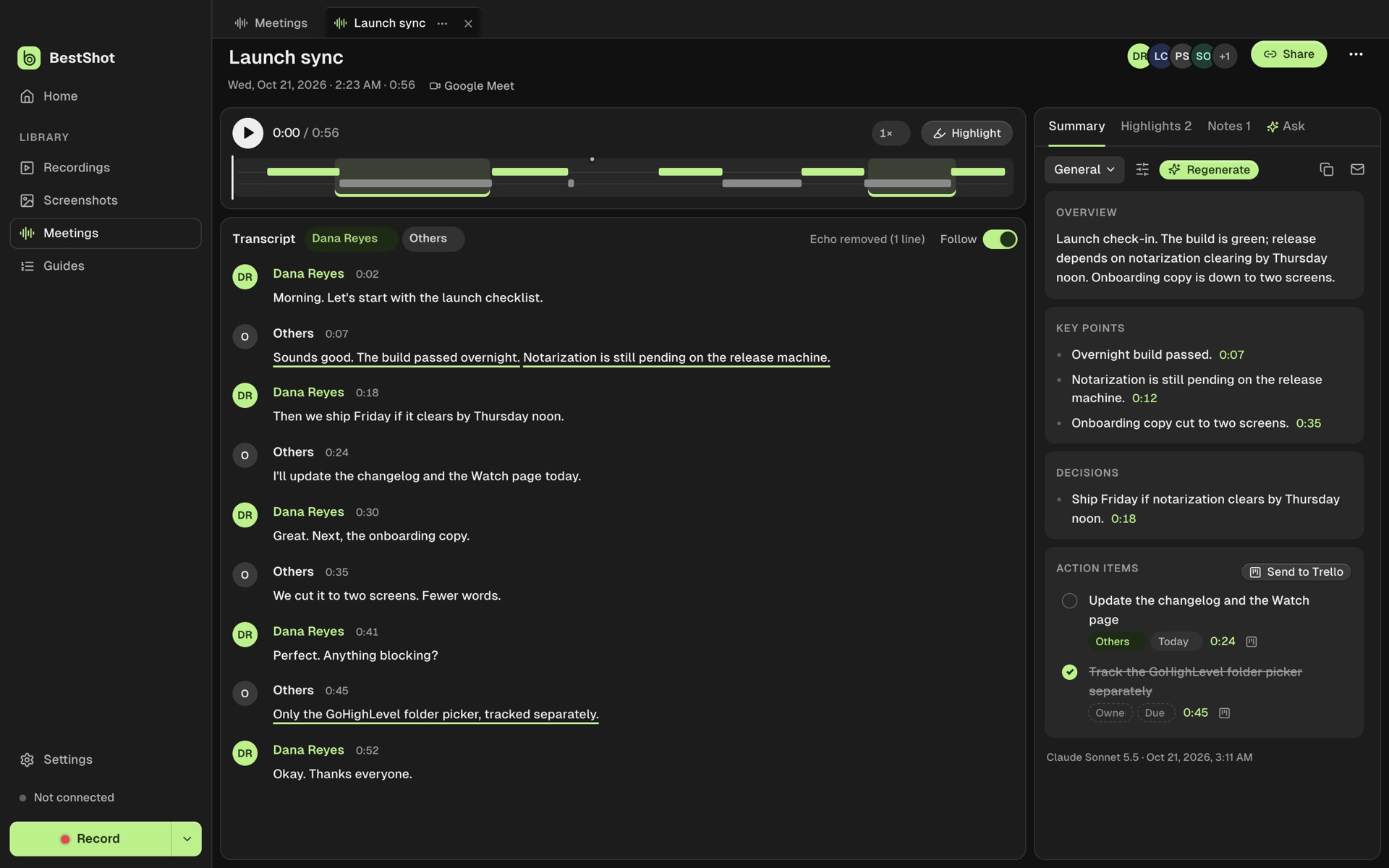This screenshot has height=868, width=1389.
Task: Jump to 0:35 timestamp in Key Points
Action: point(1308,424)
